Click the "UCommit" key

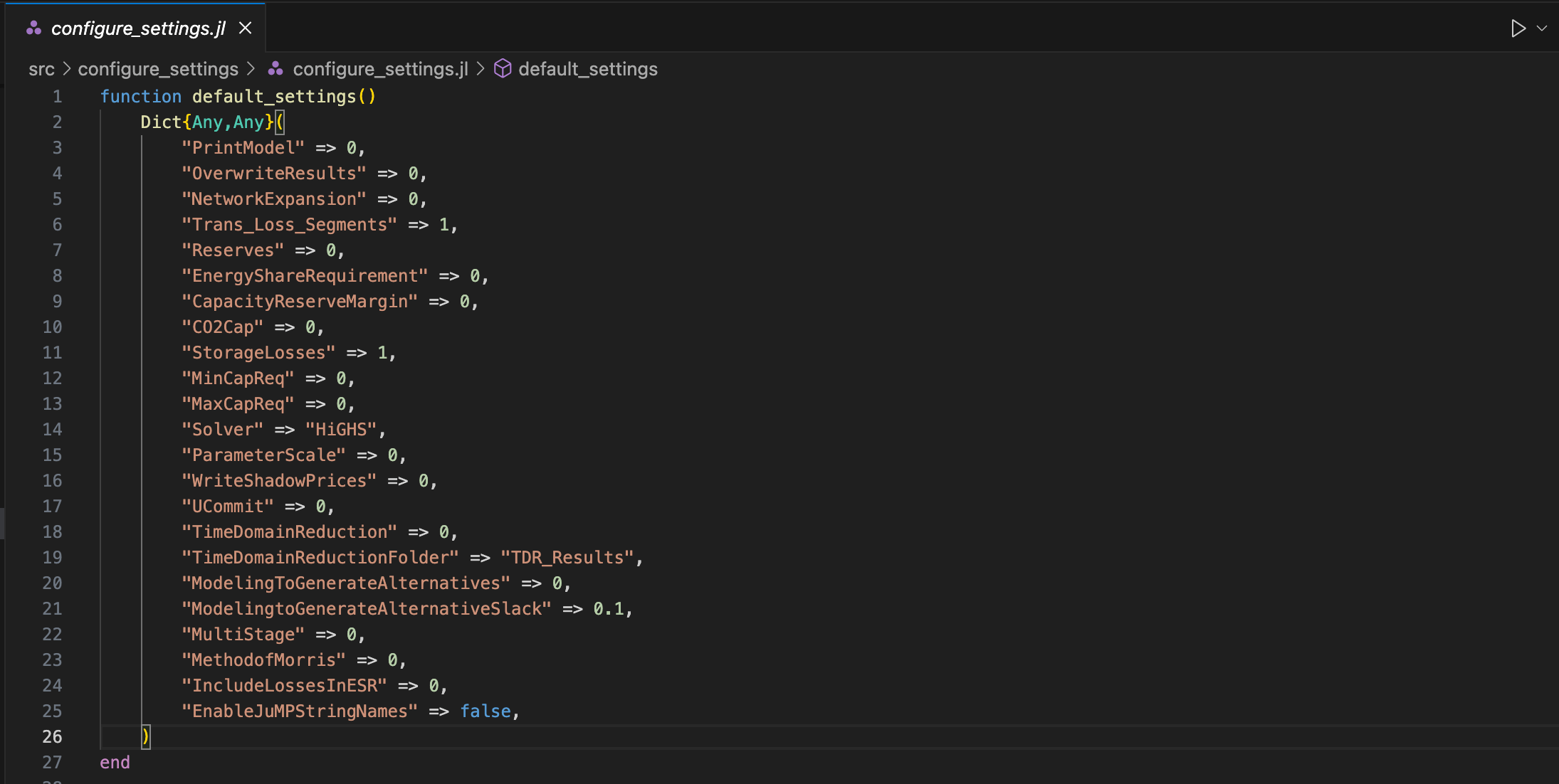pyautogui.click(x=228, y=507)
